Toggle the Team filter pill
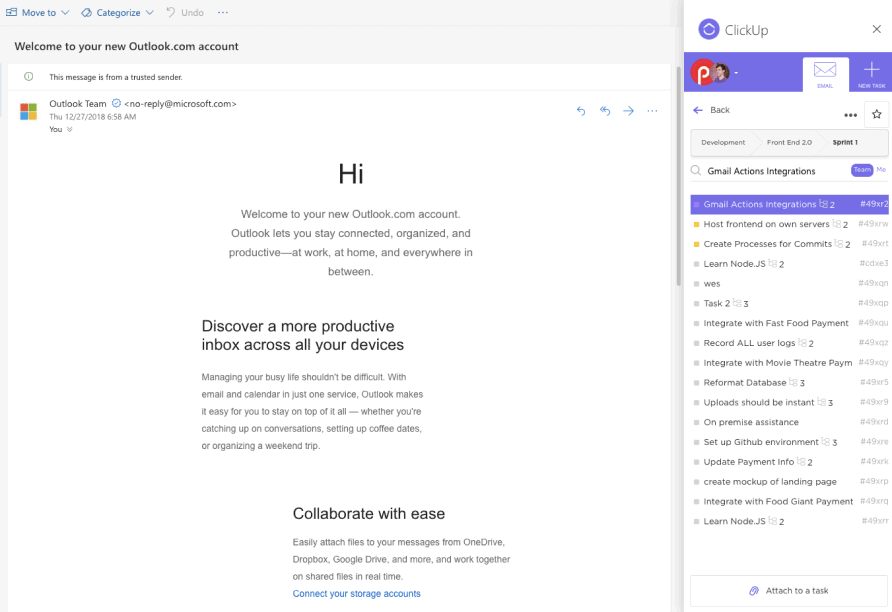This screenshot has height=612, width=892. pos(861,170)
